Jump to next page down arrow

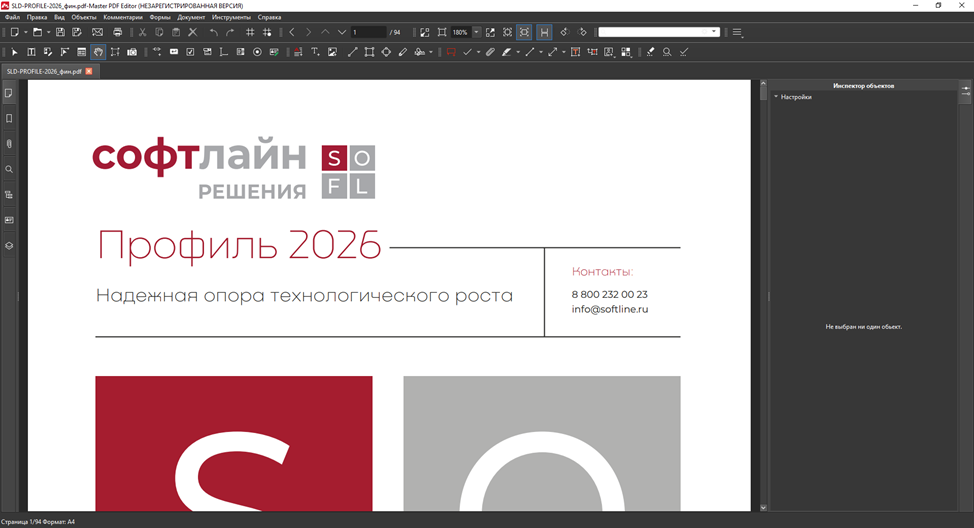pyautogui.click(x=342, y=32)
